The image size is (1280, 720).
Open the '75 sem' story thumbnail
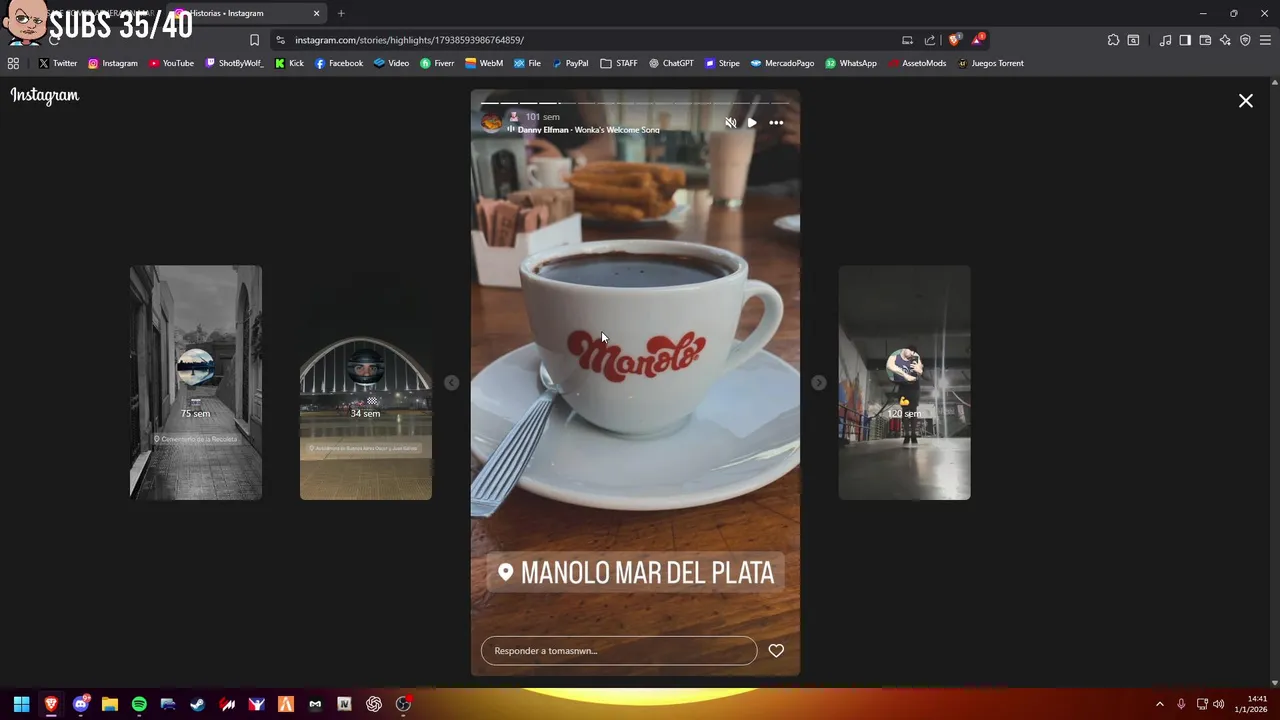[x=196, y=383]
